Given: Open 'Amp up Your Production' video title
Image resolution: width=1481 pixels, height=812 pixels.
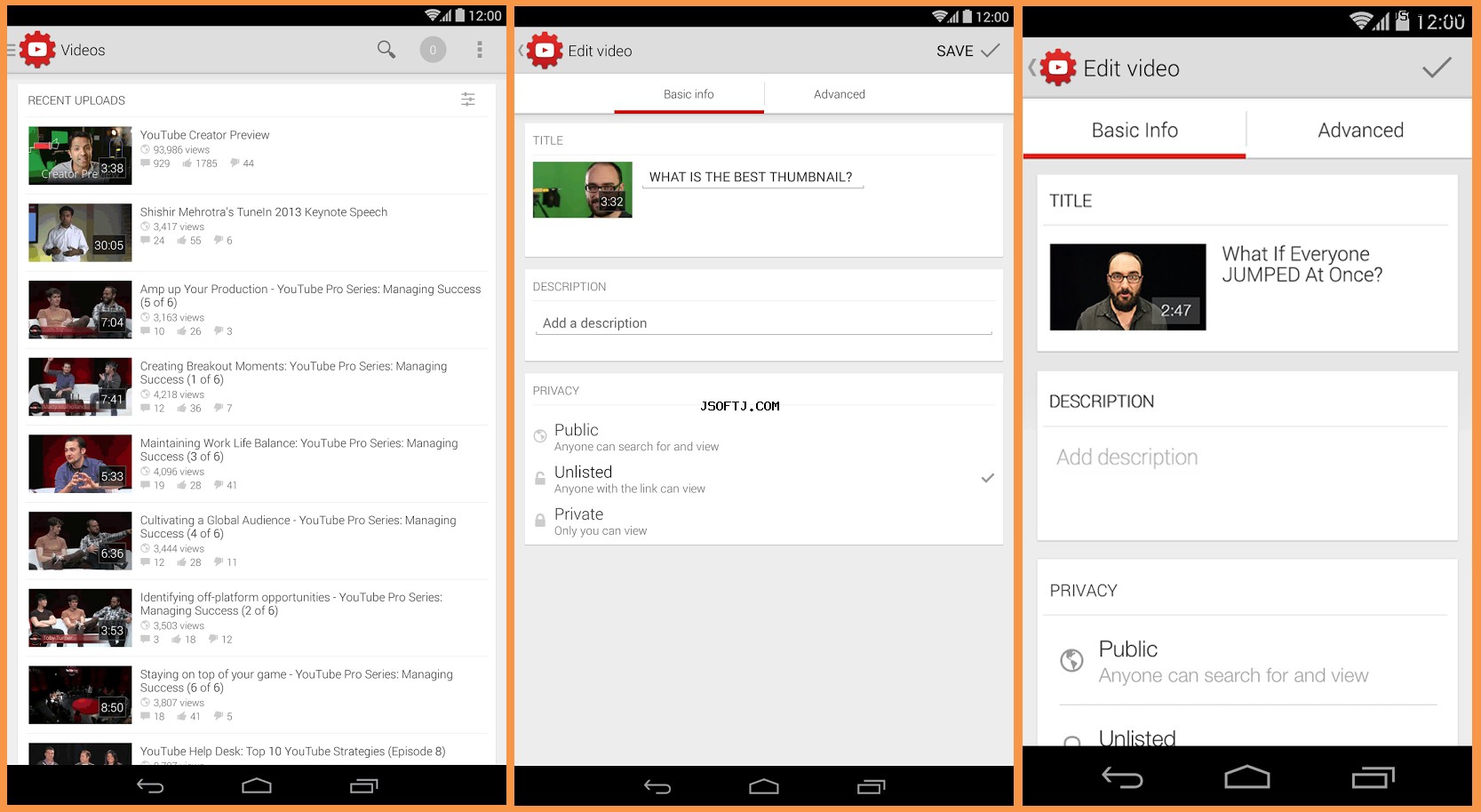Looking at the screenshot, I should (310, 296).
